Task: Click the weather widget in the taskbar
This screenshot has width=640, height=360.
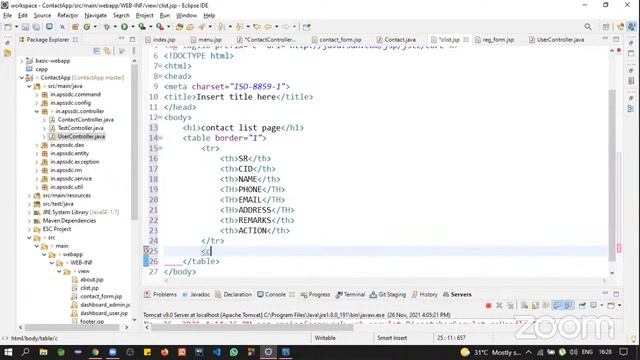Action: click(490, 352)
